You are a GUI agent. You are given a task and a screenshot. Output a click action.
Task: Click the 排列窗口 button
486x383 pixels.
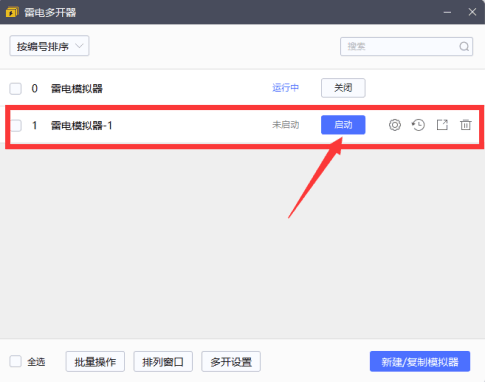(x=163, y=362)
